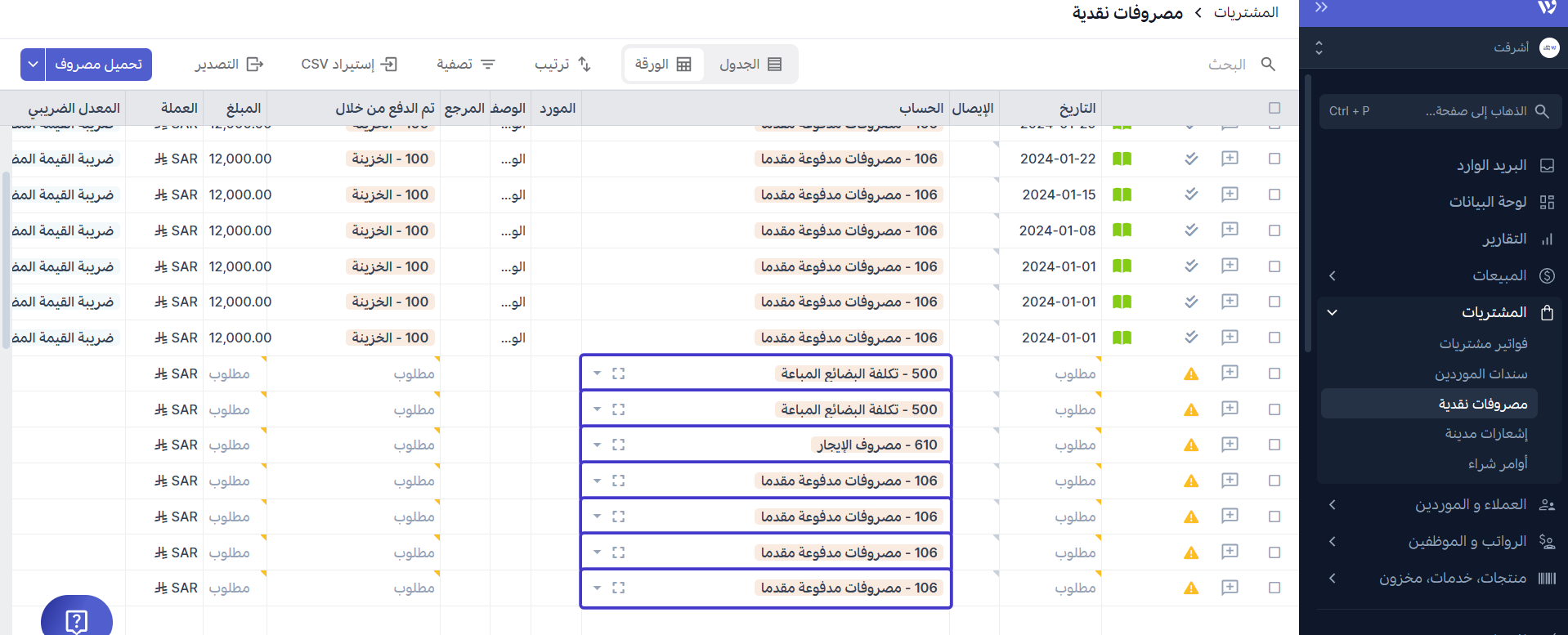Click the first yellow warning triangle icon
The width and height of the screenshot is (1568, 635).
1191,373
